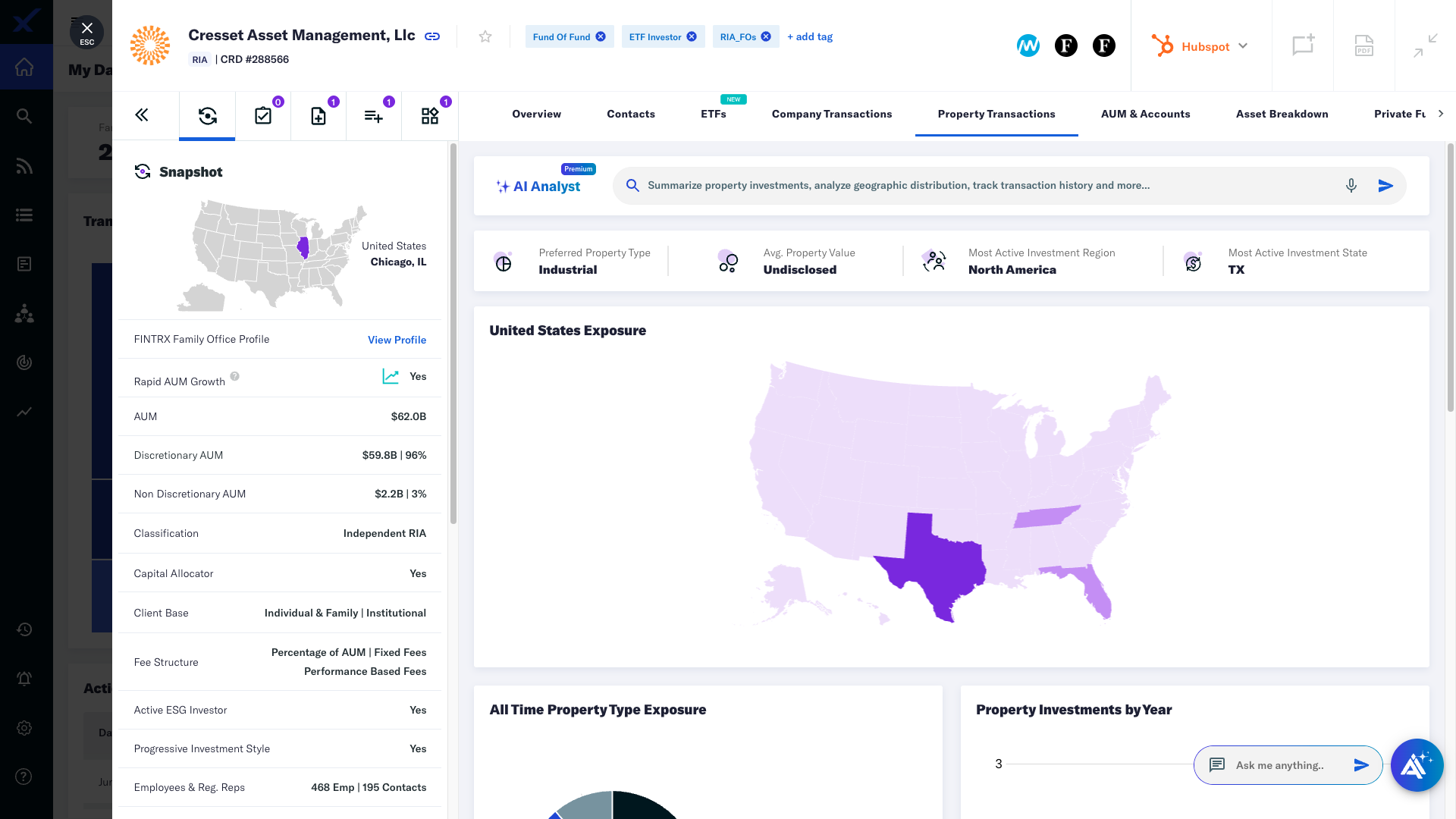The height and width of the screenshot is (819, 1456).
Task: Open the AI assistant floating button
Action: click(1417, 765)
